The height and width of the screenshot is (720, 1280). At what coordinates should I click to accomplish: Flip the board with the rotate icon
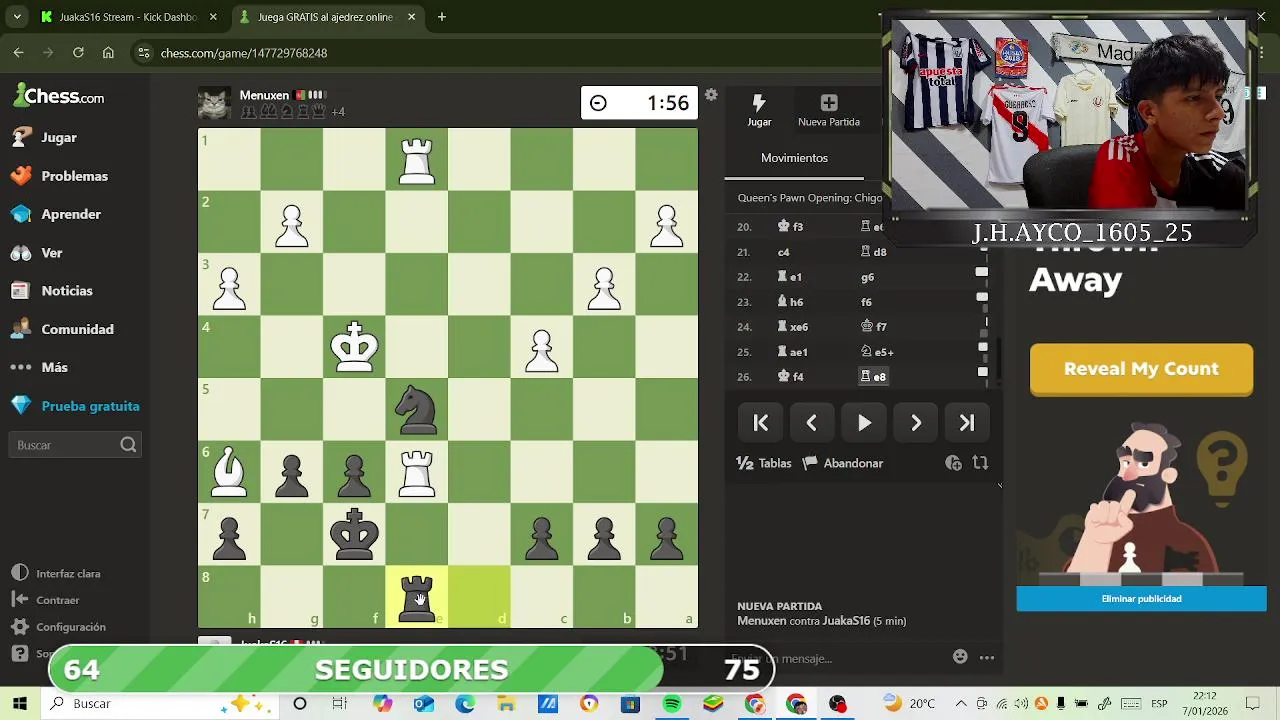pyautogui.click(x=980, y=463)
